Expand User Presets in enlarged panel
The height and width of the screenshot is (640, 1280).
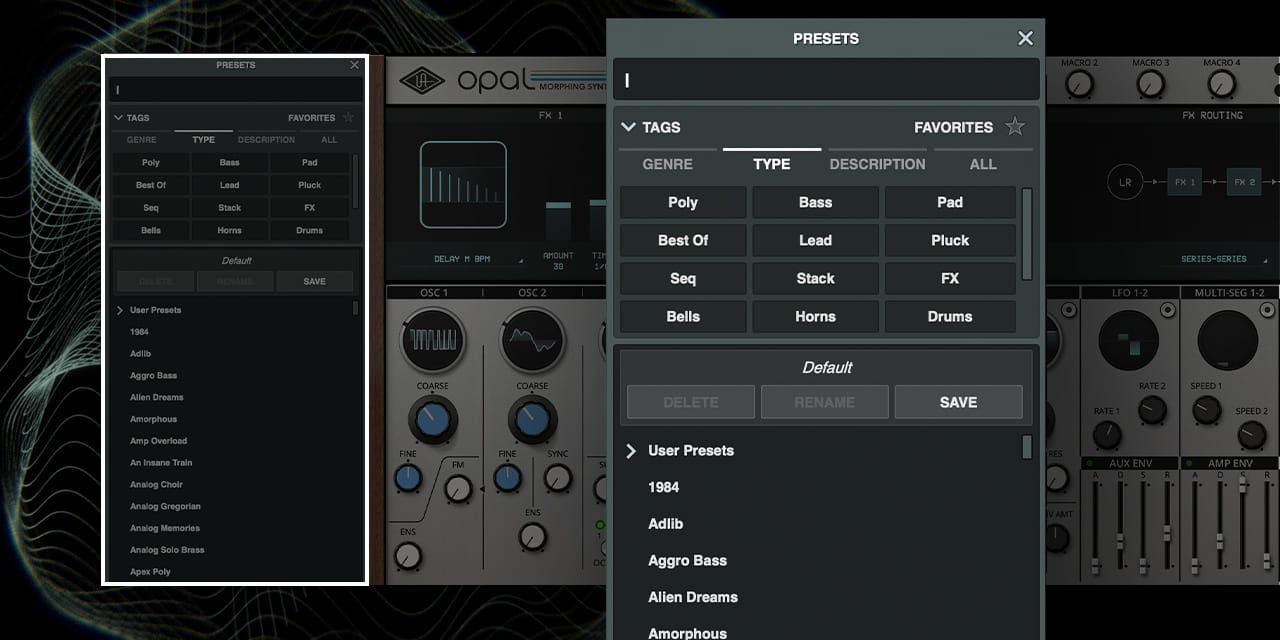(x=631, y=451)
